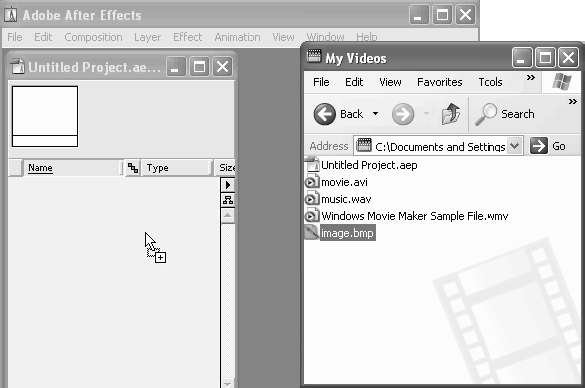The width and height of the screenshot is (585, 388).
Task: Click the Up folder icon in toolbar
Action: coord(451,113)
